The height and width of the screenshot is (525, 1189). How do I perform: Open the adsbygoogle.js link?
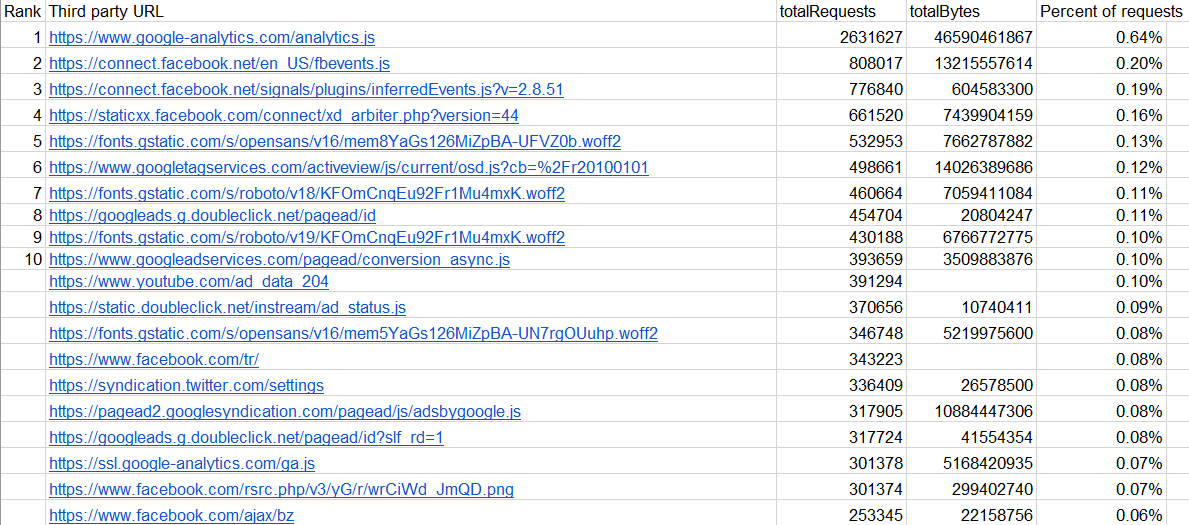tap(285, 412)
